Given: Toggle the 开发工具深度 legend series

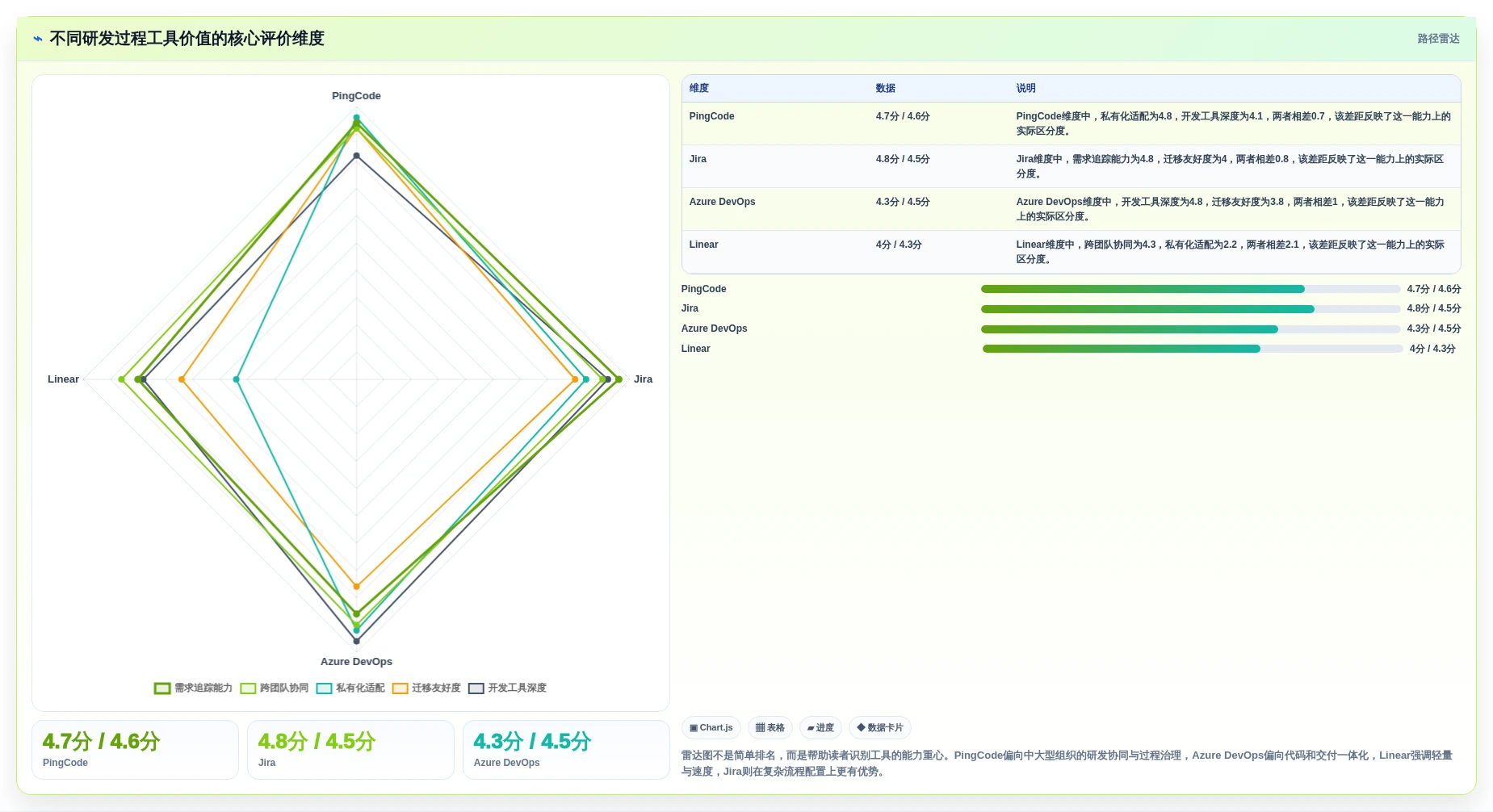Looking at the screenshot, I should (x=507, y=689).
